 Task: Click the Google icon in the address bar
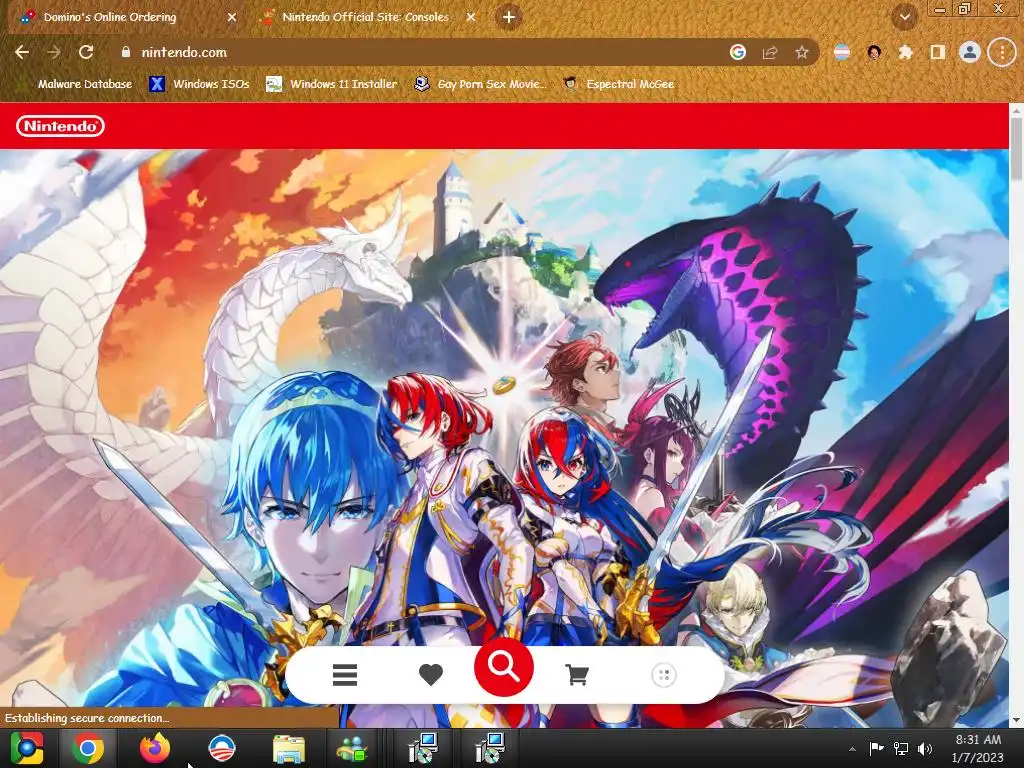[737, 52]
